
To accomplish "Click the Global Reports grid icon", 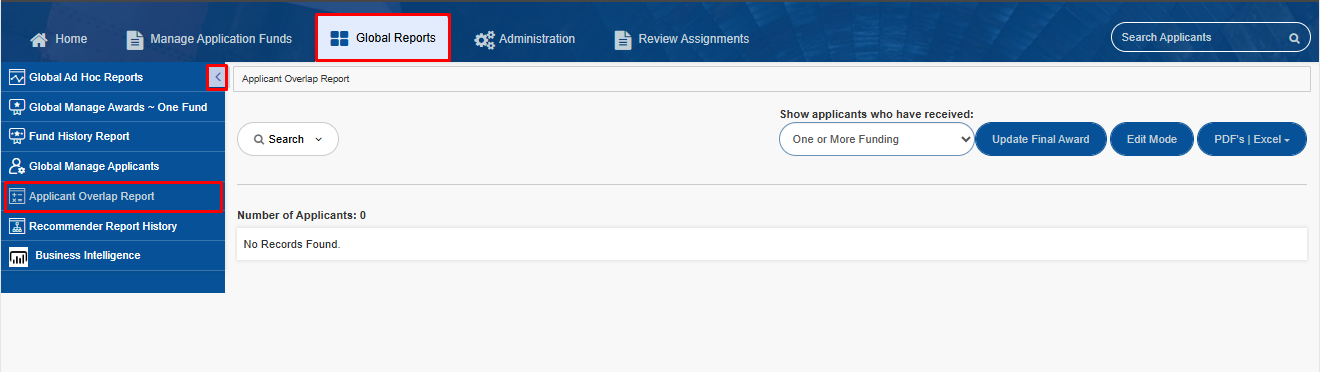I will tap(339, 39).
